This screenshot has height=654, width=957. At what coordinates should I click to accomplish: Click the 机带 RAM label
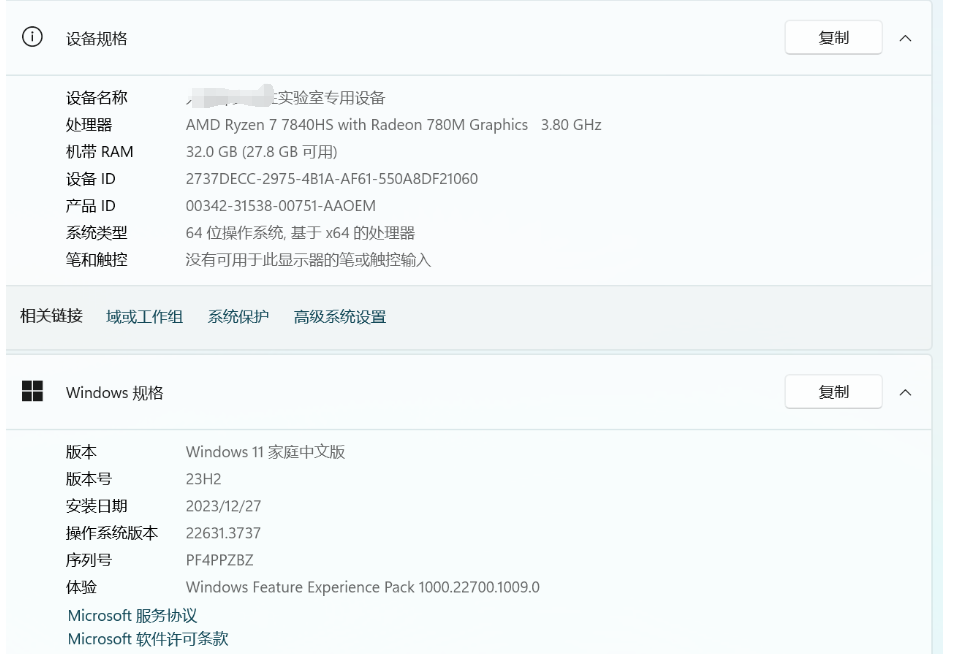[99, 152]
